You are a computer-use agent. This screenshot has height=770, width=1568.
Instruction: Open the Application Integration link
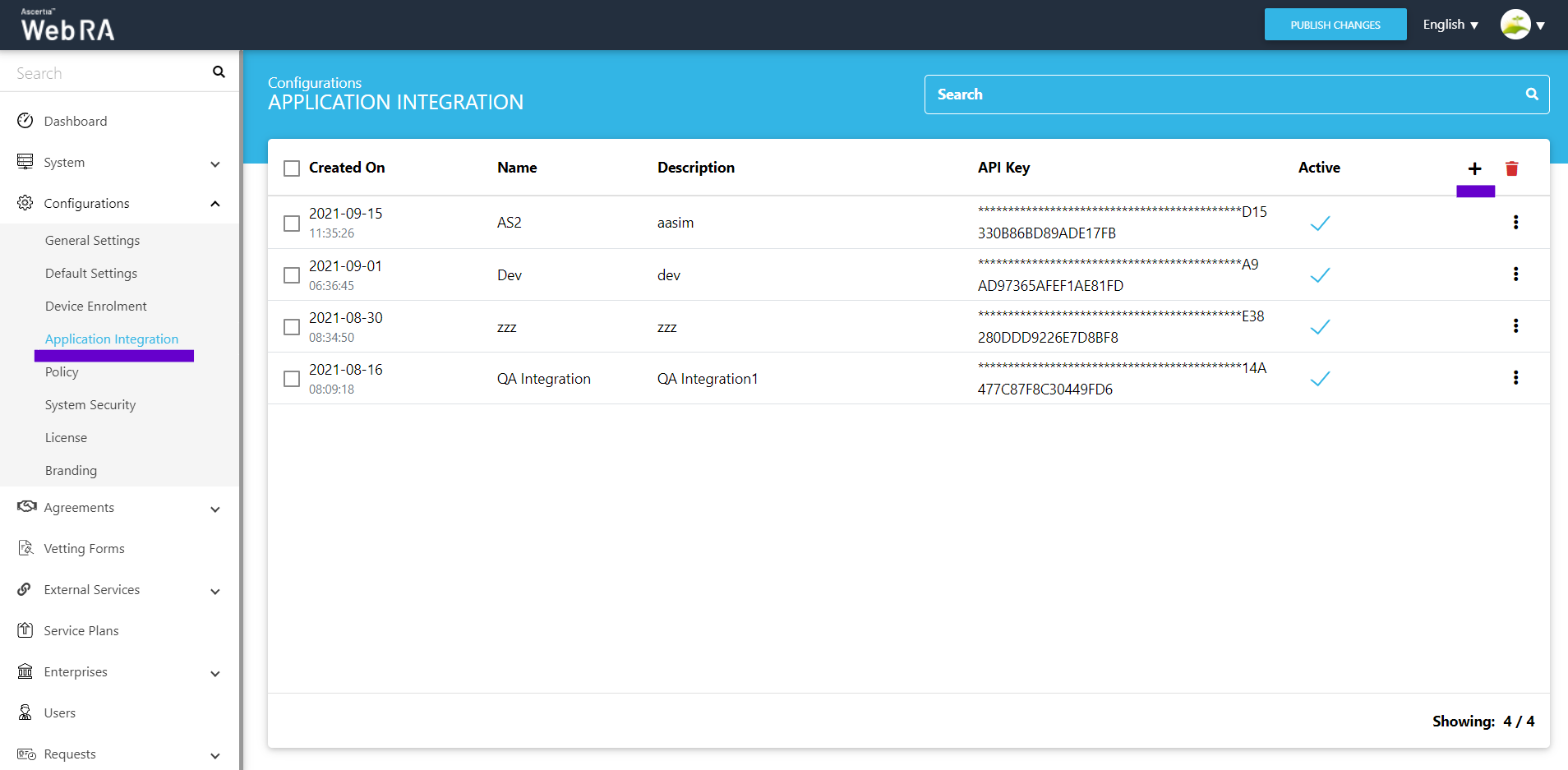[112, 339]
